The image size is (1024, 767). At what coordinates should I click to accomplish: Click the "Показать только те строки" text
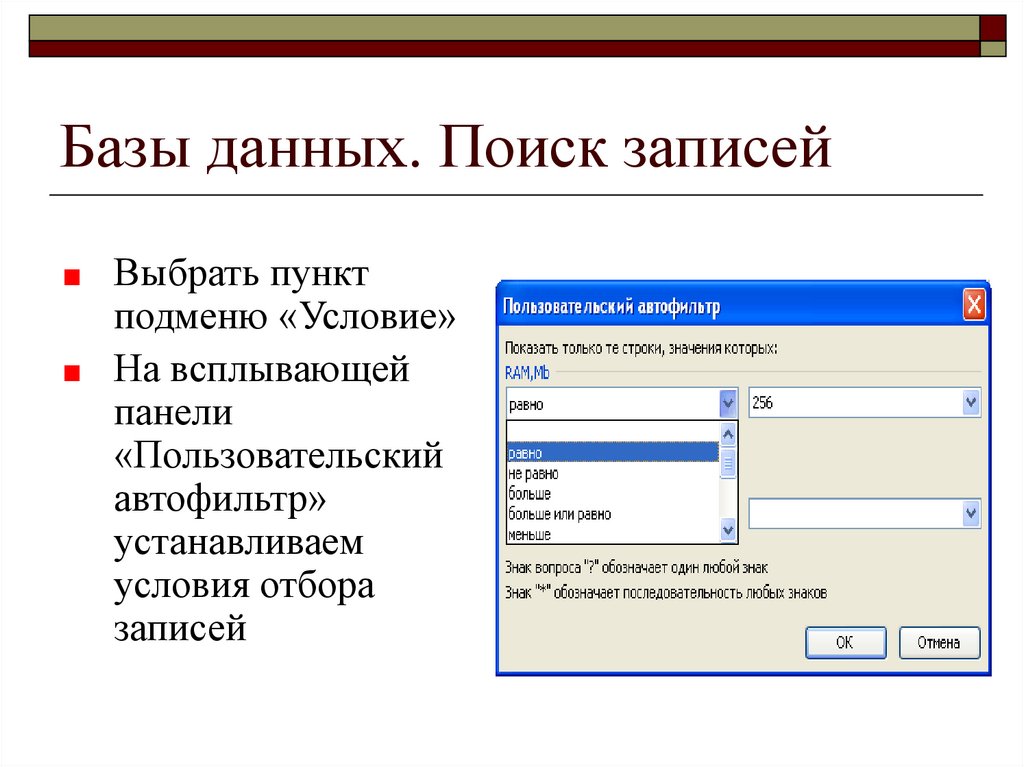[x=641, y=348]
